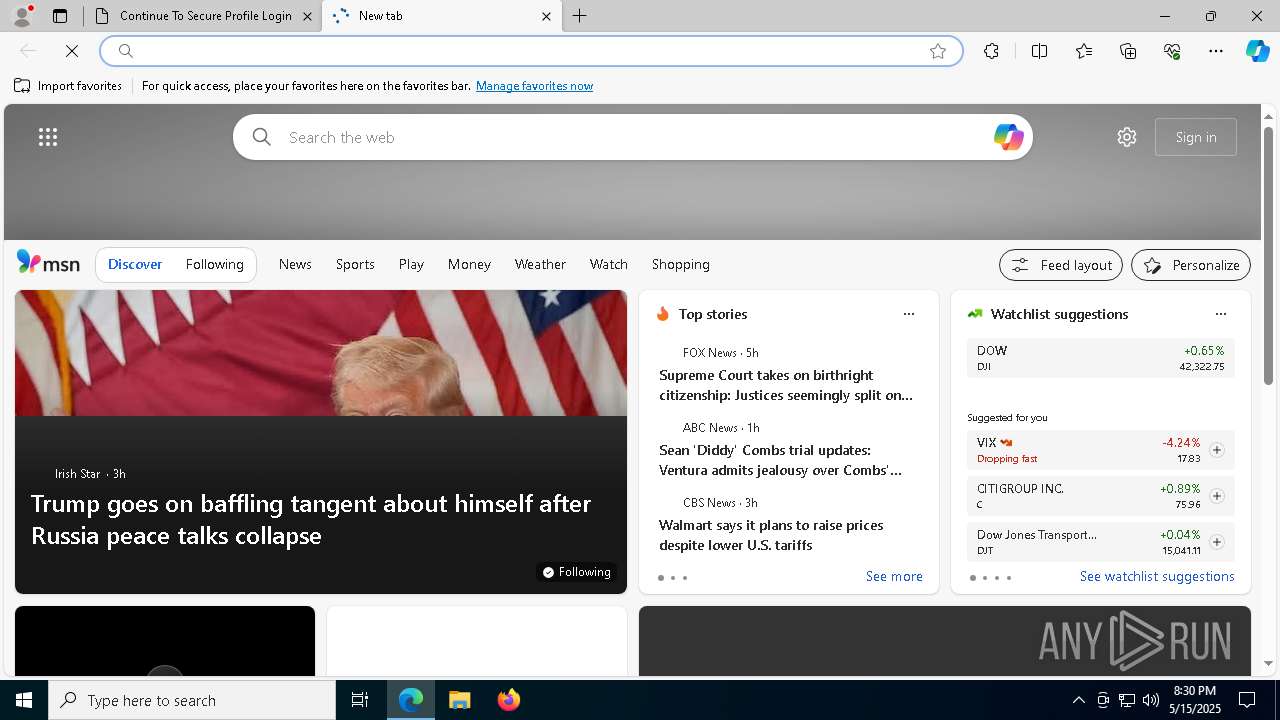1280x720 pixels.
Task: Open Collections icon
Action: 1128,51
